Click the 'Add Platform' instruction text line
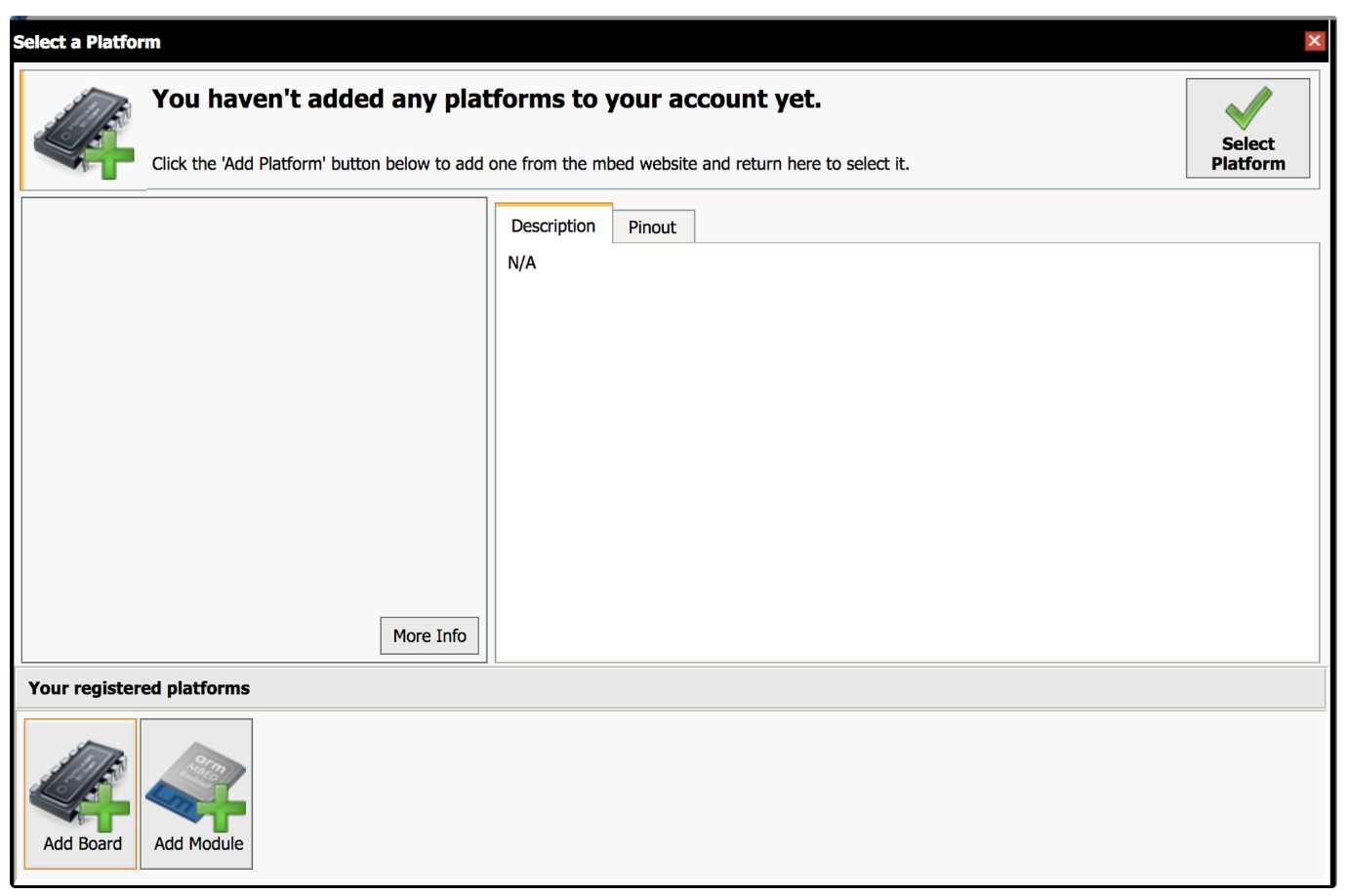1347x896 pixels. point(530,164)
